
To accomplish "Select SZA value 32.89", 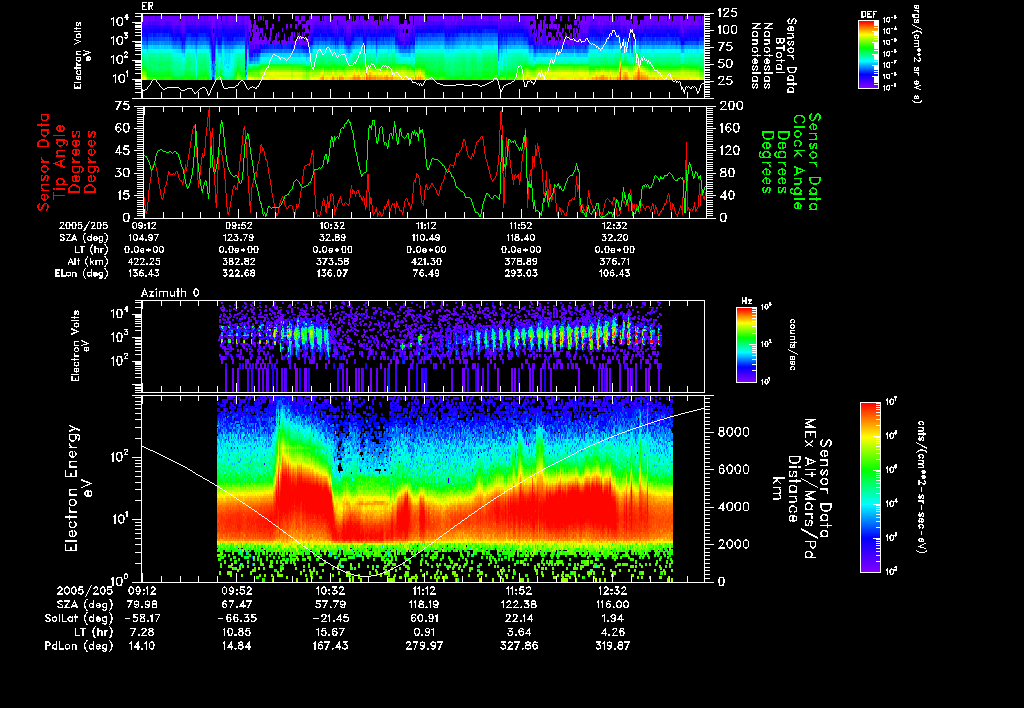I will click(x=332, y=238).
